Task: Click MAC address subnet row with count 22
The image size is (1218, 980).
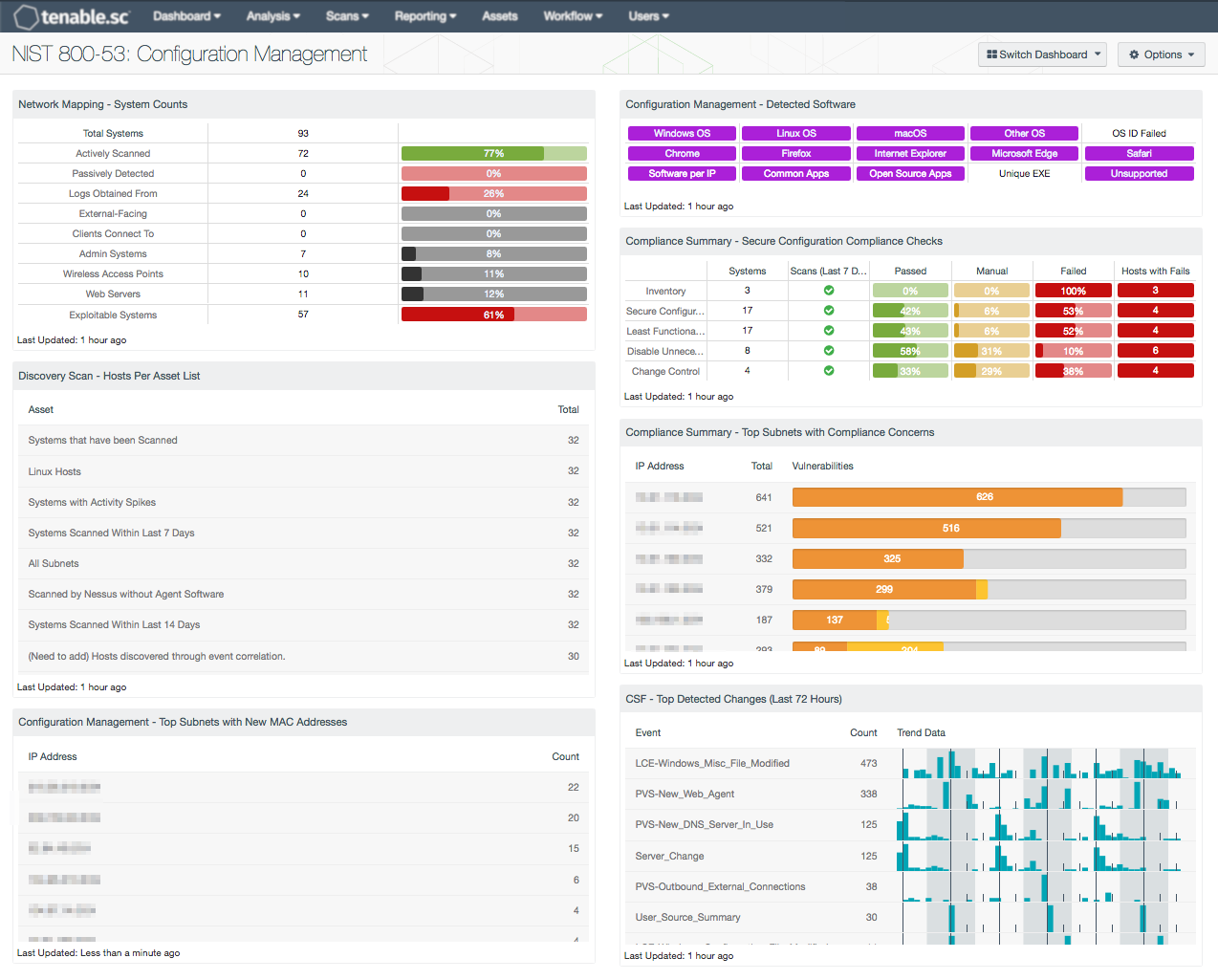Action: click(303, 787)
